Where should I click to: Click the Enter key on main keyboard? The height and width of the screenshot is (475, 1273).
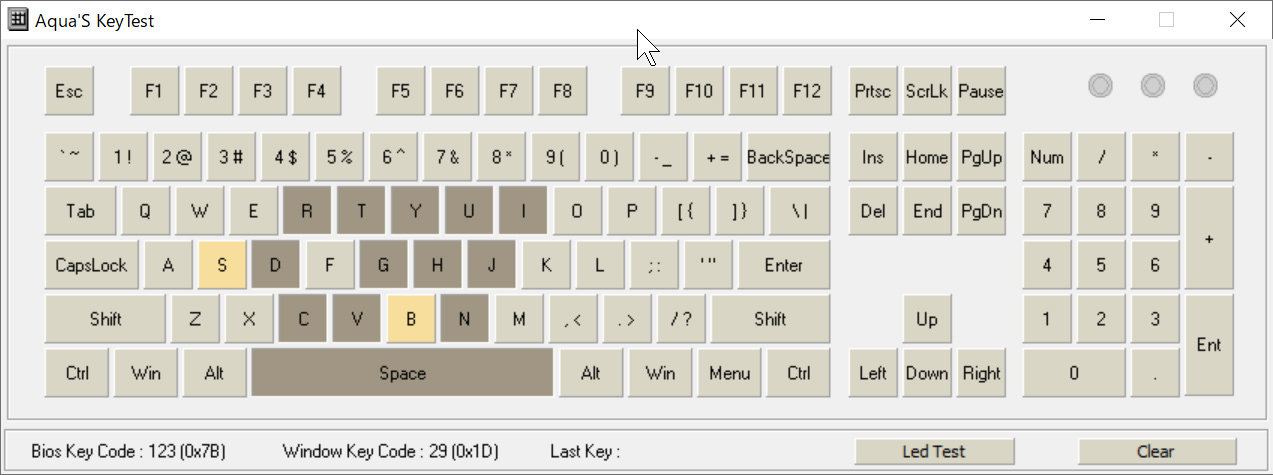pyautogui.click(x=784, y=266)
